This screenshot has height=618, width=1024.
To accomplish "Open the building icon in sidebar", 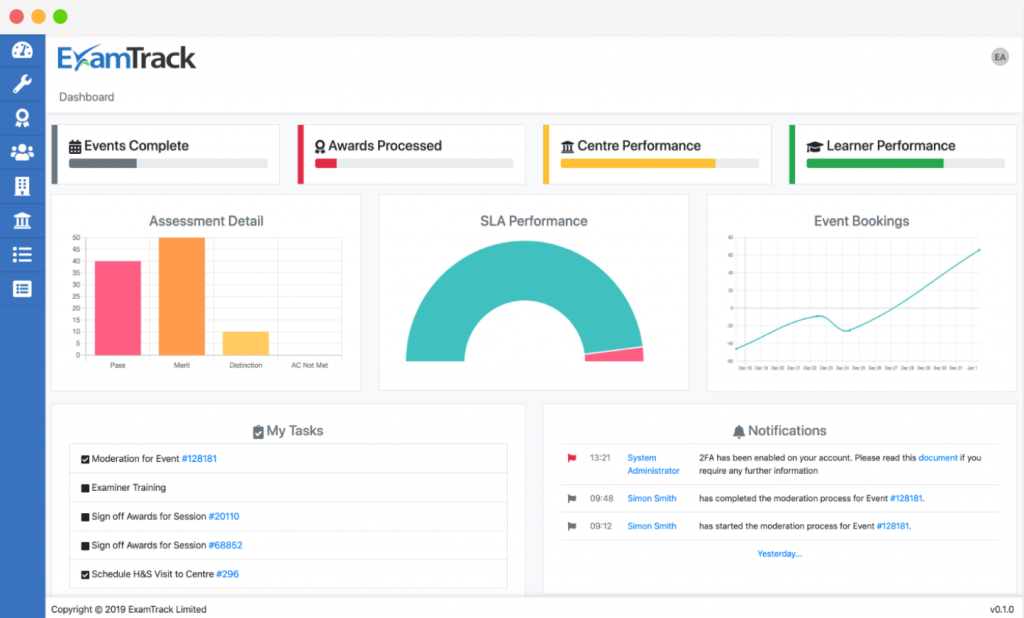I will (x=22, y=186).
